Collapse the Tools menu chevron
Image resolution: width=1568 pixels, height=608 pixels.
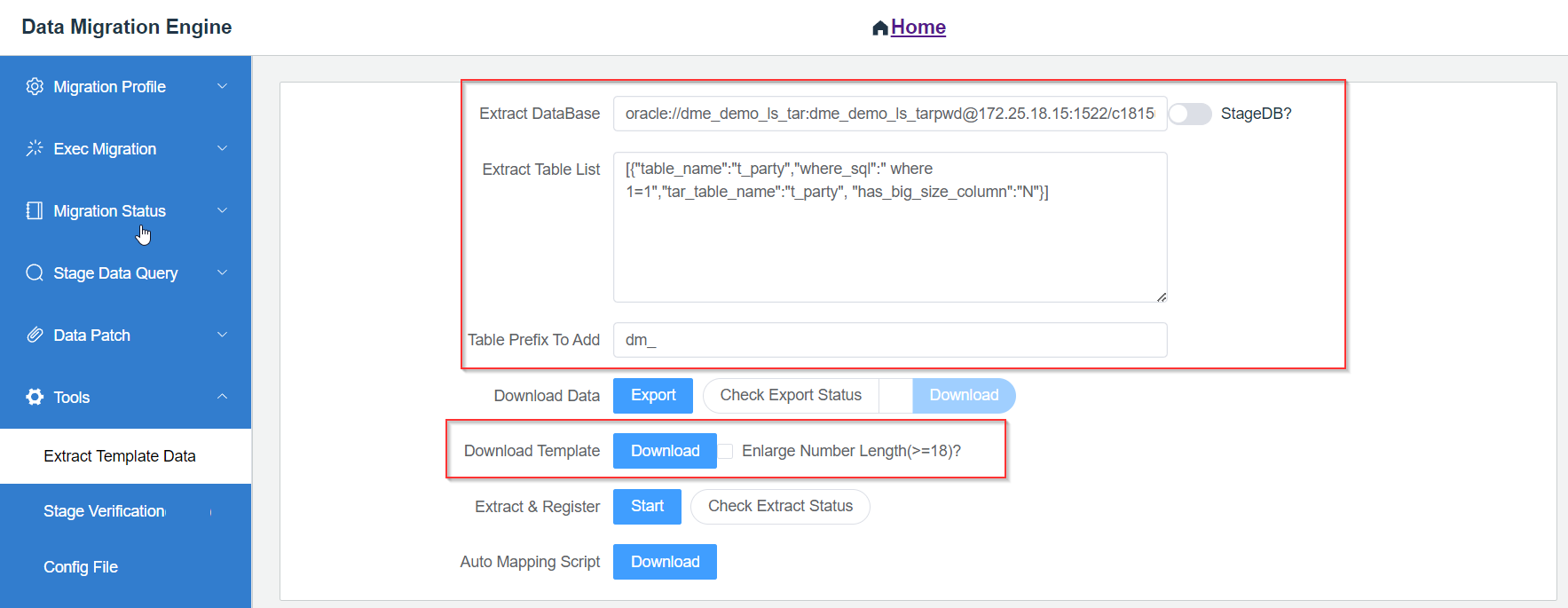pos(222,397)
